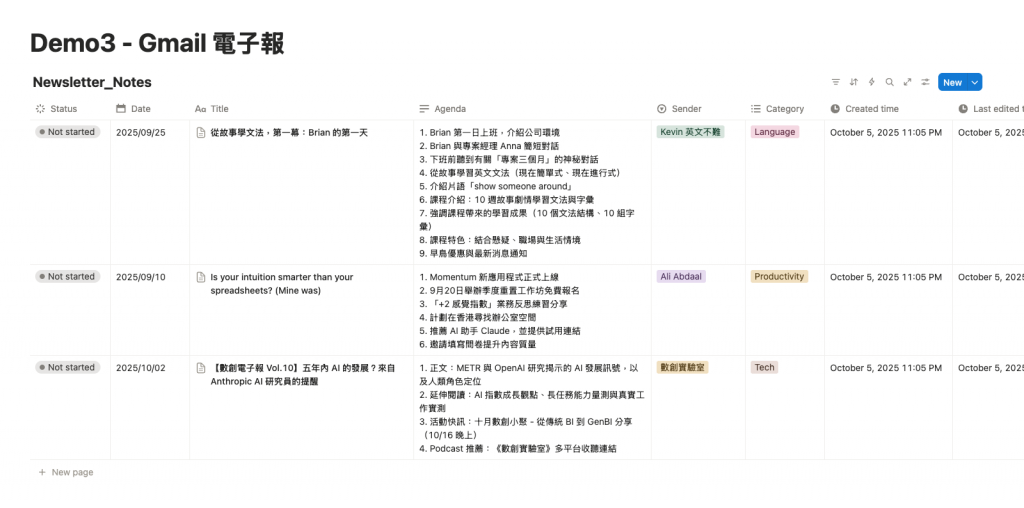The image size is (1024, 508).
Task: Open the automations lightning bolt icon
Action: point(871,82)
